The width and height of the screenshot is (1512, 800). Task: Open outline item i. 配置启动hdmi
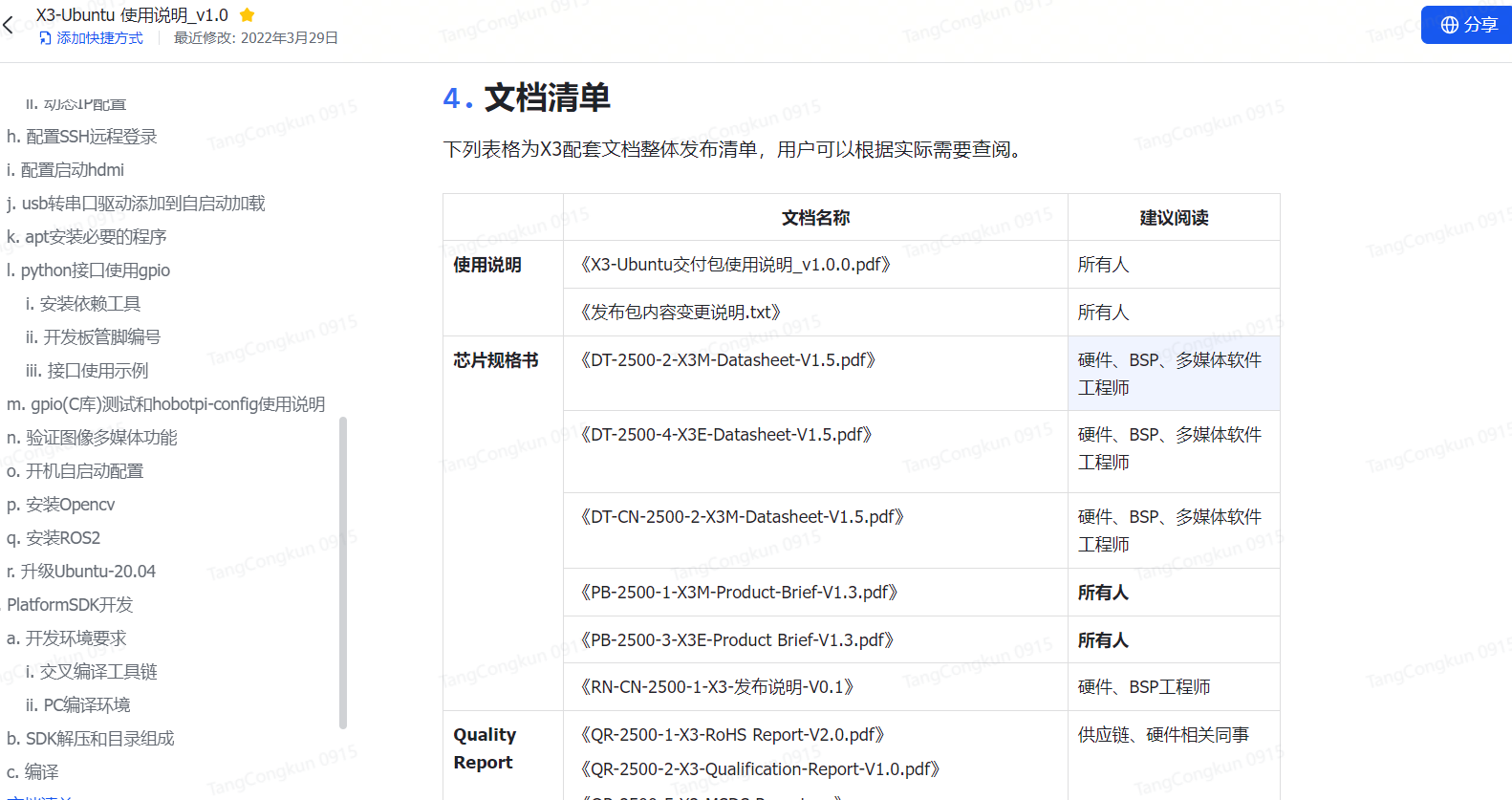tap(66, 170)
